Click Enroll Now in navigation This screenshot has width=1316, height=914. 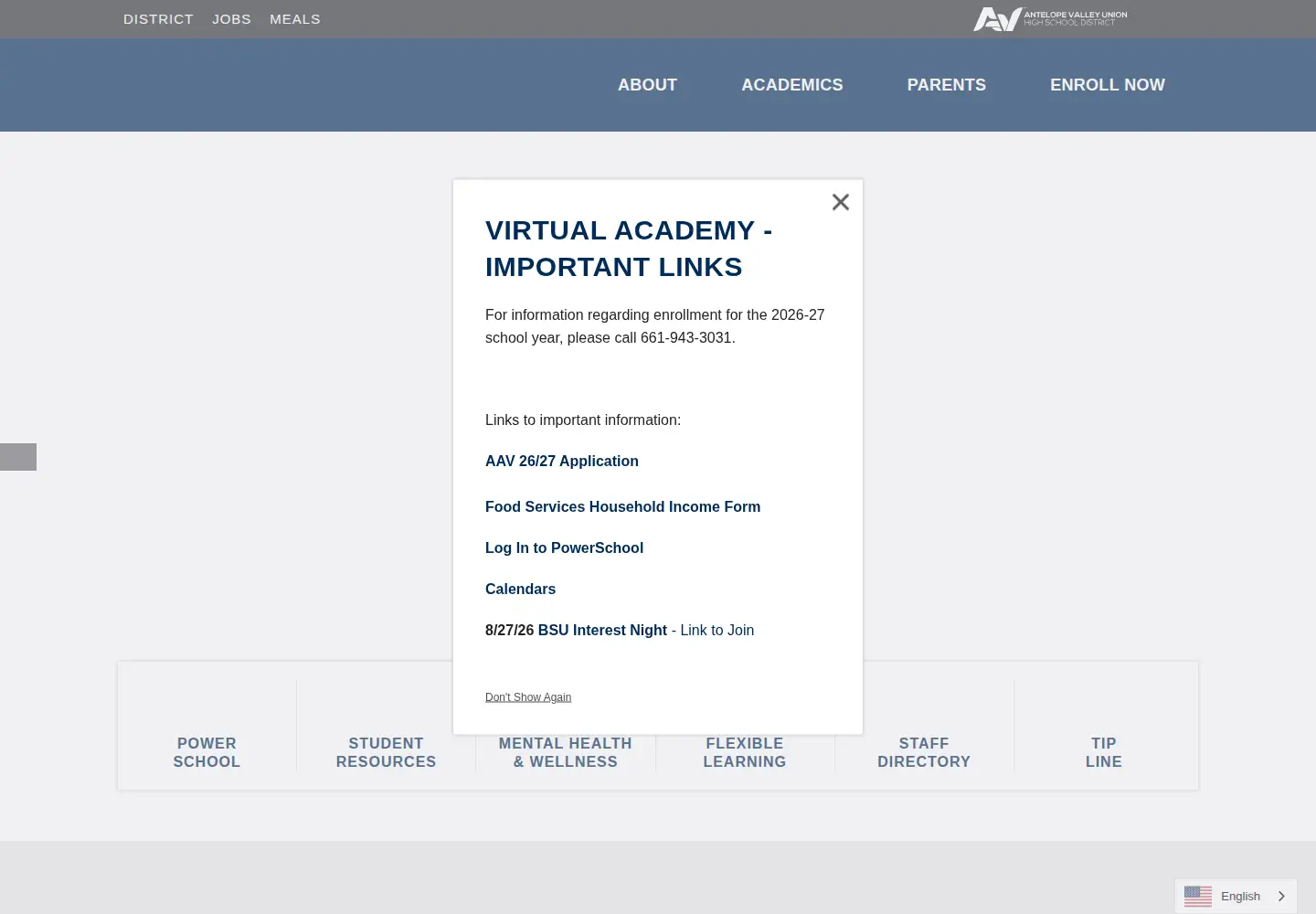click(x=1108, y=85)
